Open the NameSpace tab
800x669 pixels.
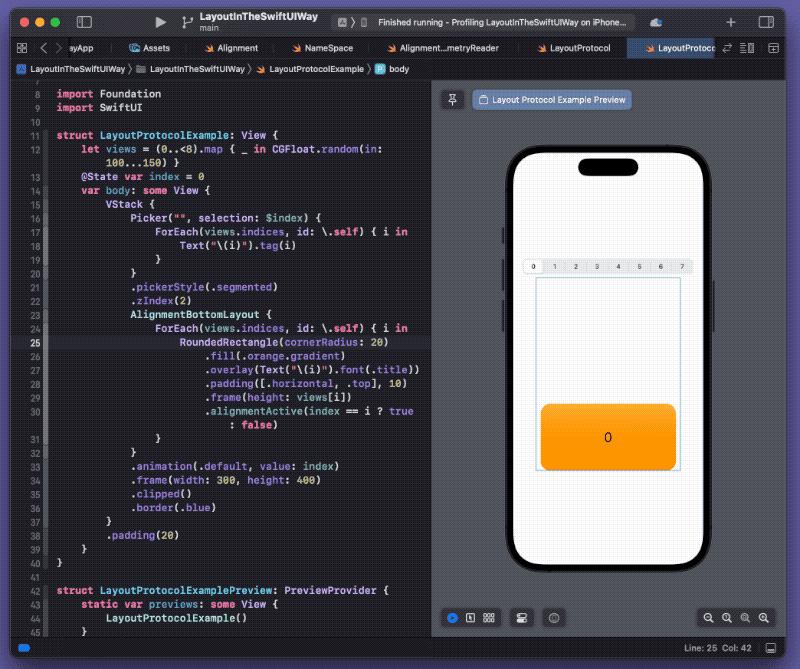[322, 48]
